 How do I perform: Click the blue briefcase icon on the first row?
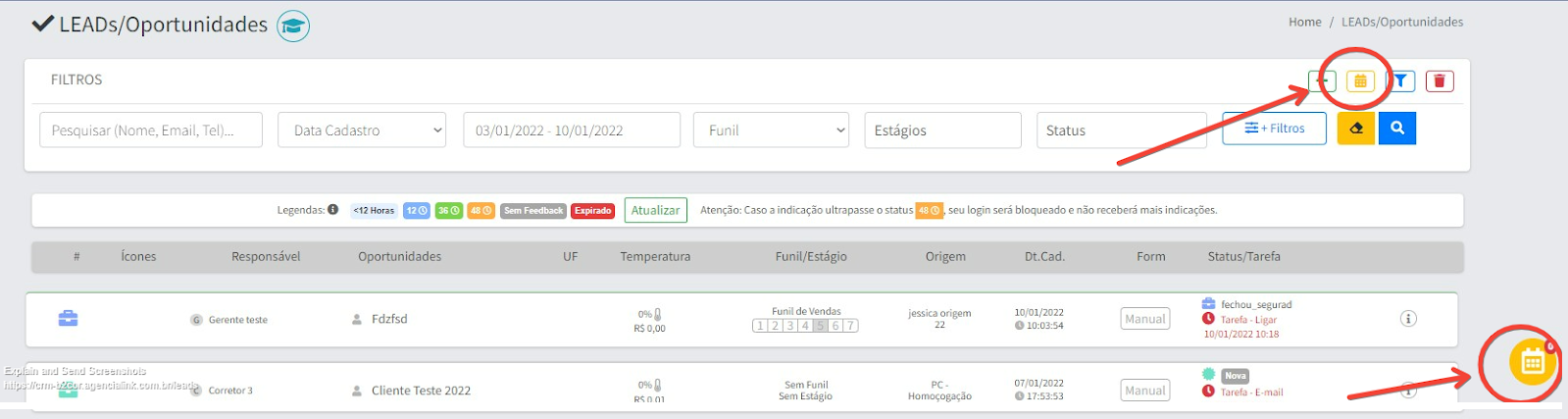point(68,319)
